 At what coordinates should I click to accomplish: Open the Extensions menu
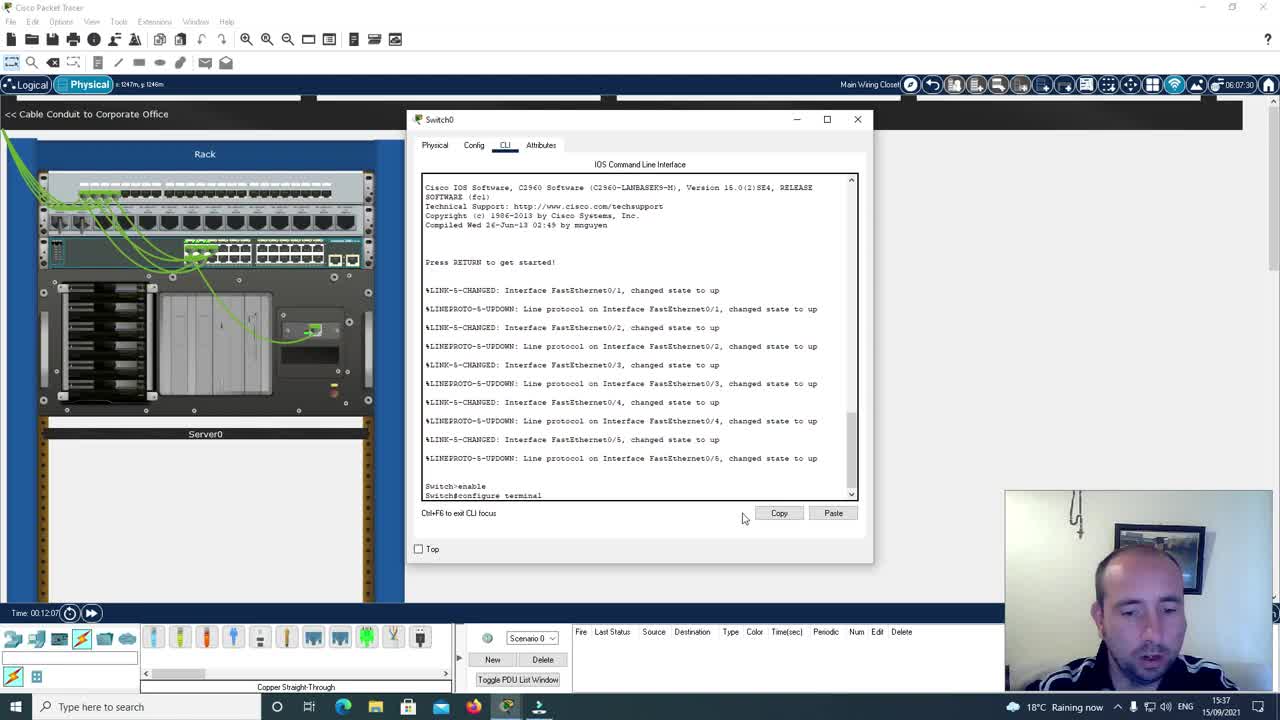coord(154,22)
